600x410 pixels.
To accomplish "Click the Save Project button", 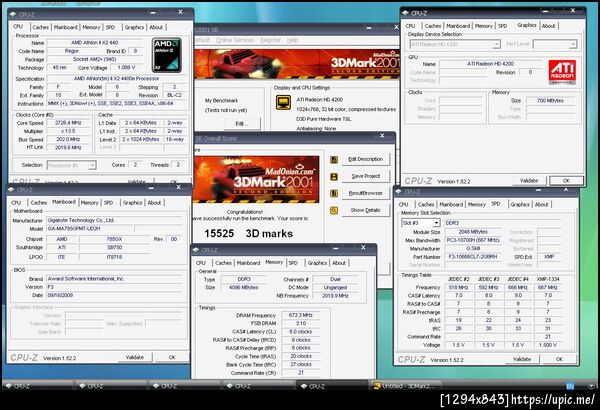I will (x=365, y=176).
